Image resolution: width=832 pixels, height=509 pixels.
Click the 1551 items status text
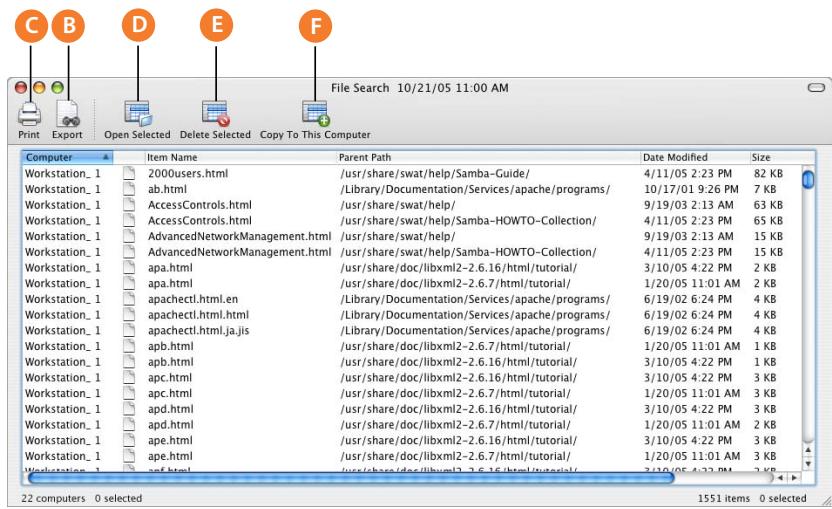click(724, 498)
